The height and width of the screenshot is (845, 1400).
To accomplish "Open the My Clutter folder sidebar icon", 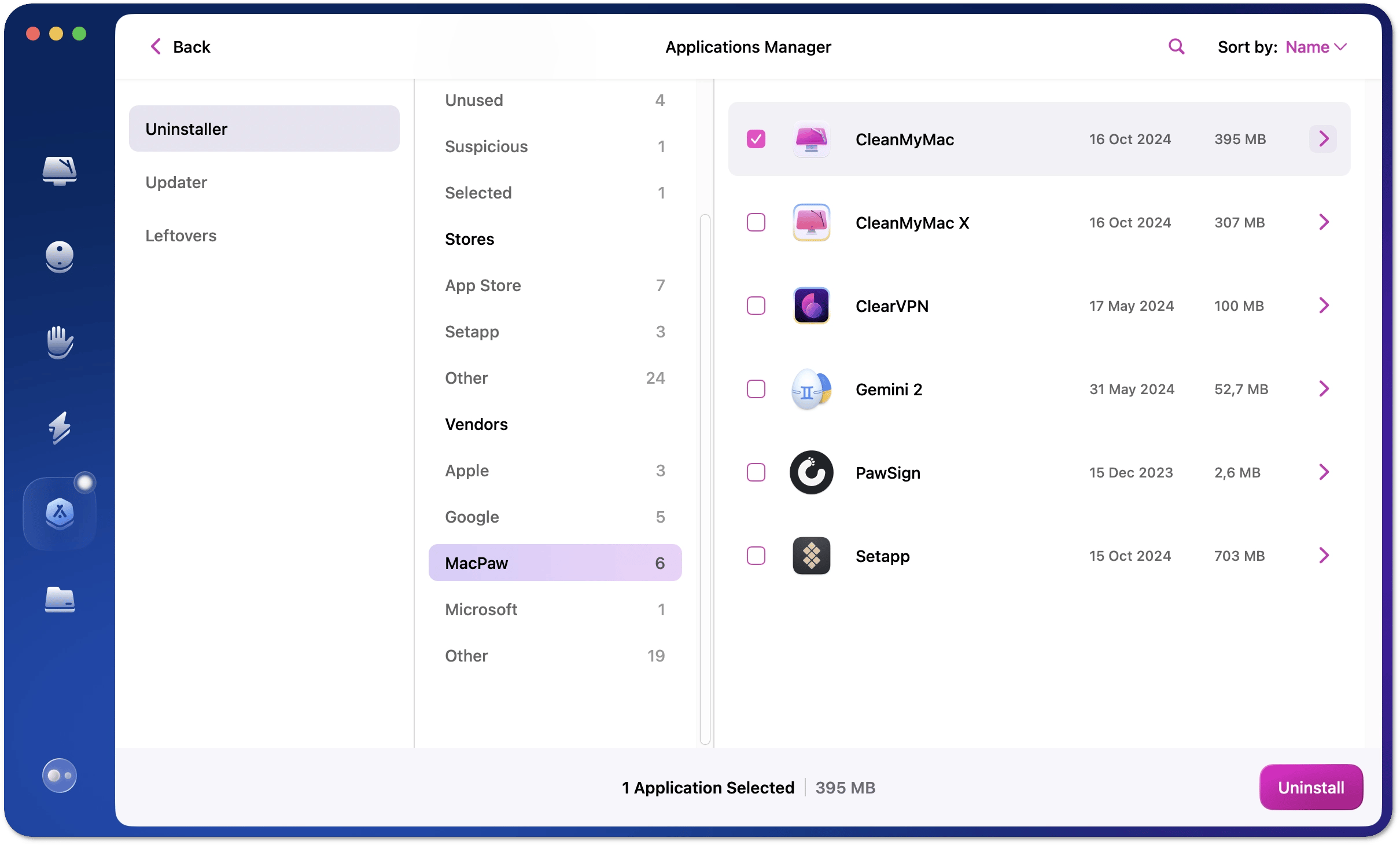I will click(60, 600).
